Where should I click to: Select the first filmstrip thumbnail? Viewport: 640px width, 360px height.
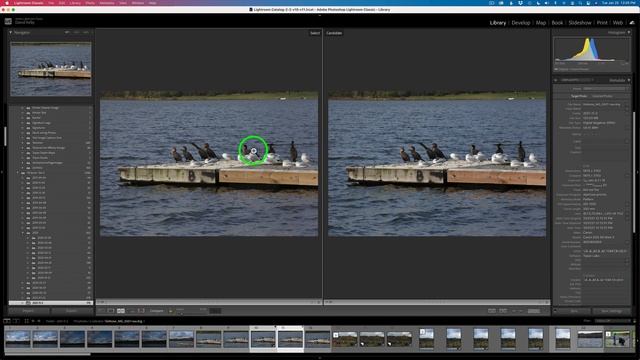(18, 339)
